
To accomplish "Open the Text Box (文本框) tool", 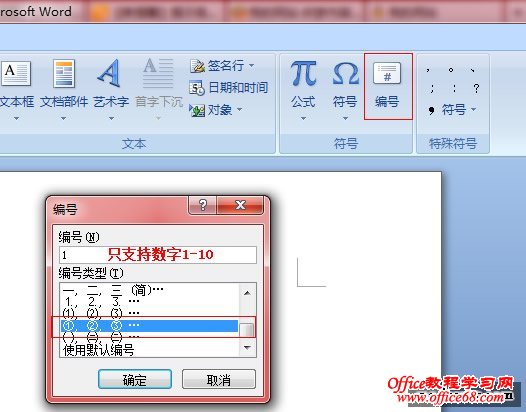I will point(16,84).
